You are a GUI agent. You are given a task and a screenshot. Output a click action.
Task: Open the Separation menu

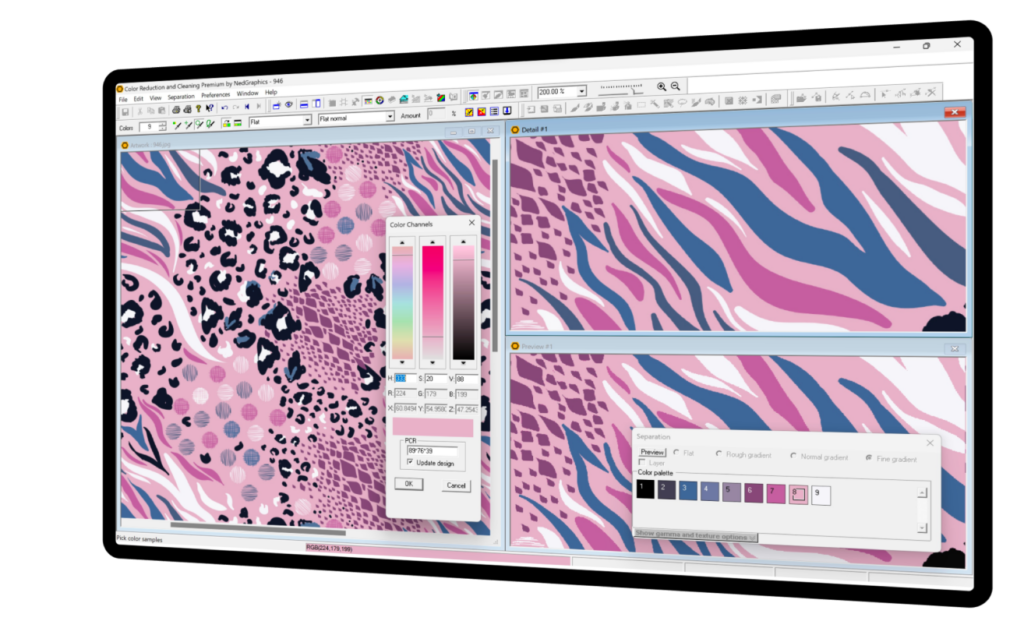click(181, 96)
